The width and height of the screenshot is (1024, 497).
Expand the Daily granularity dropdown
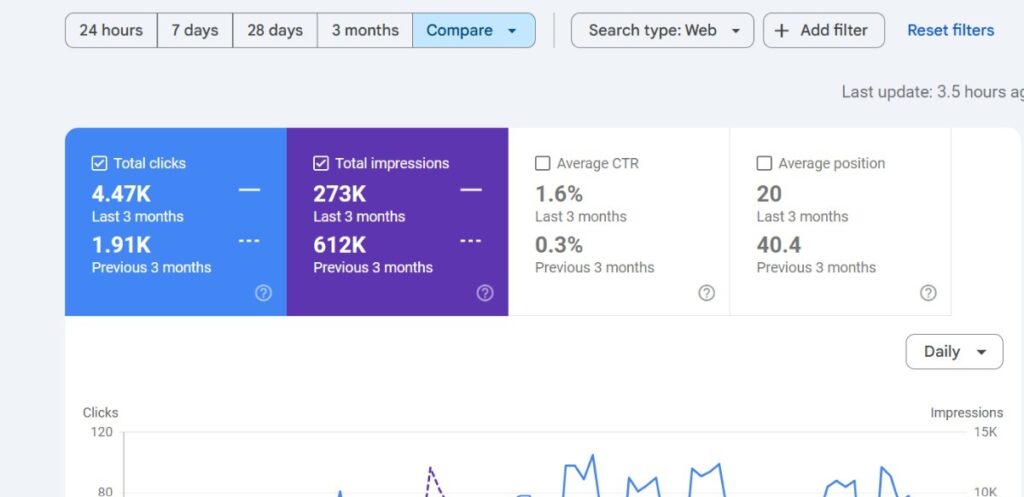[954, 352]
